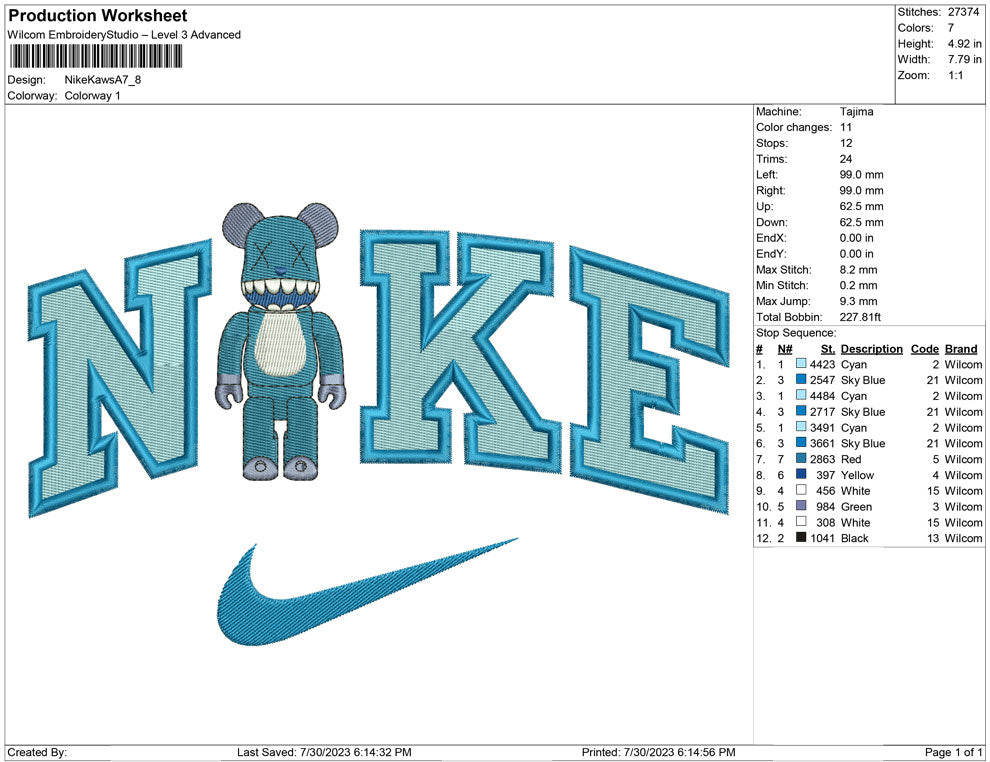990x762 pixels.
Task: Click the Wilcom EmbroideryStudio Level 3 Advanced line
Action: coord(124,35)
